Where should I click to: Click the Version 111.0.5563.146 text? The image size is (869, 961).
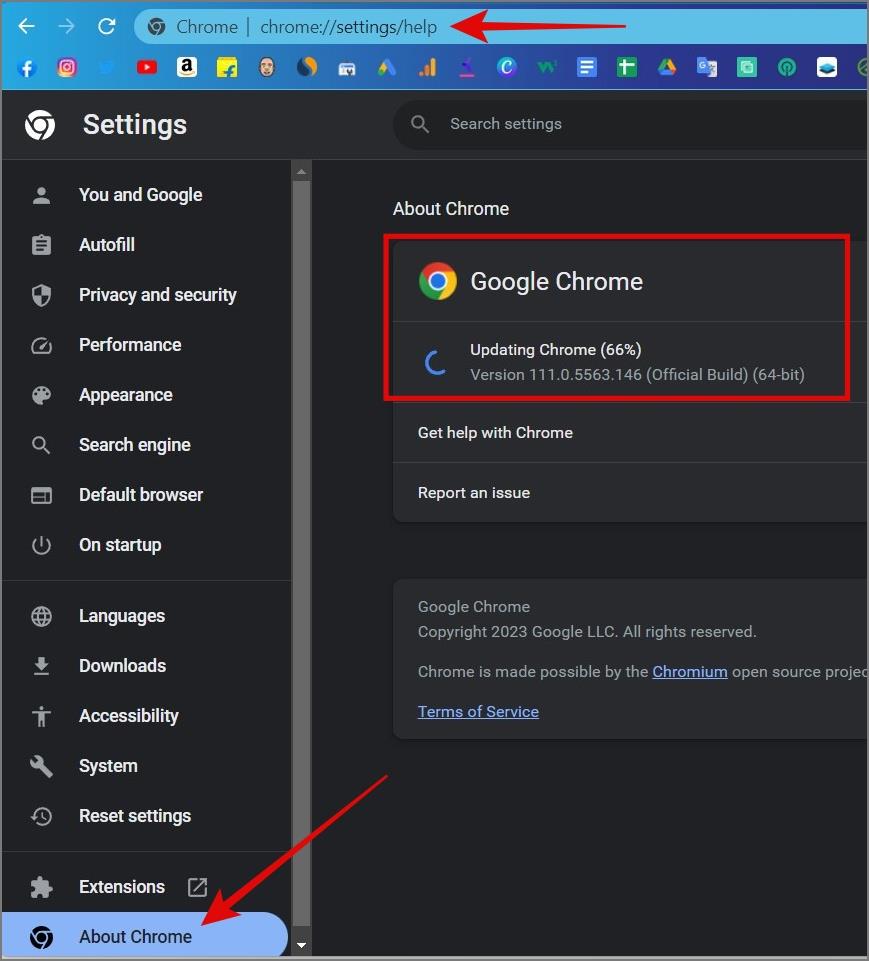coord(637,374)
